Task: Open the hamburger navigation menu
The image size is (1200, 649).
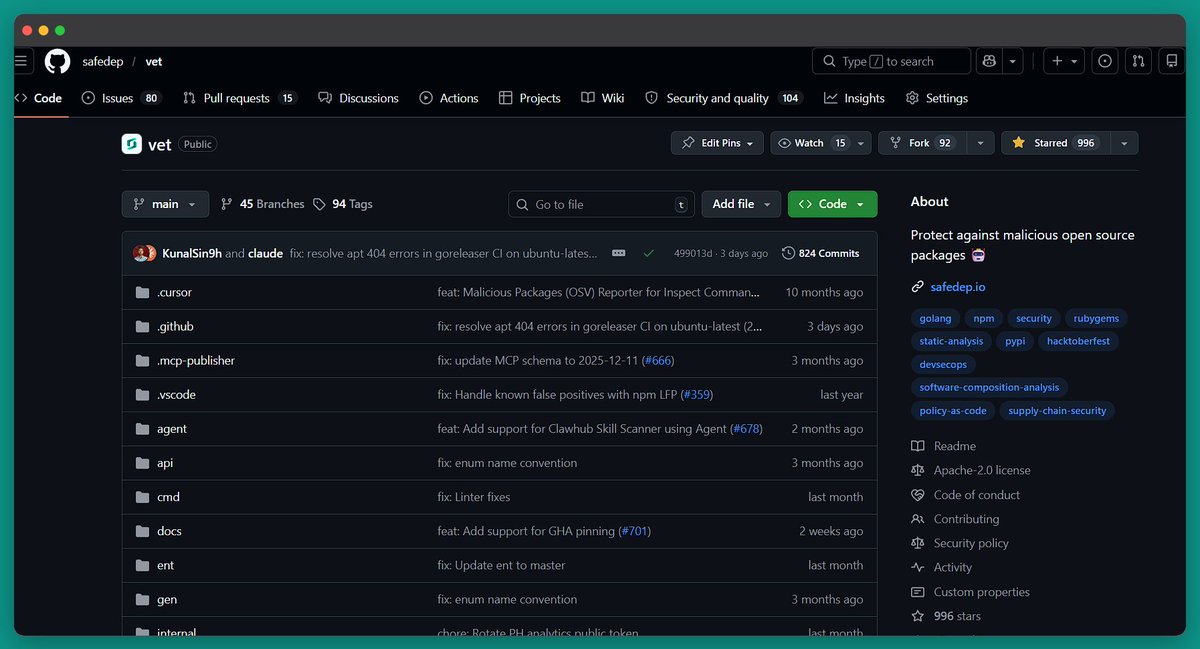Action: tap(21, 61)
